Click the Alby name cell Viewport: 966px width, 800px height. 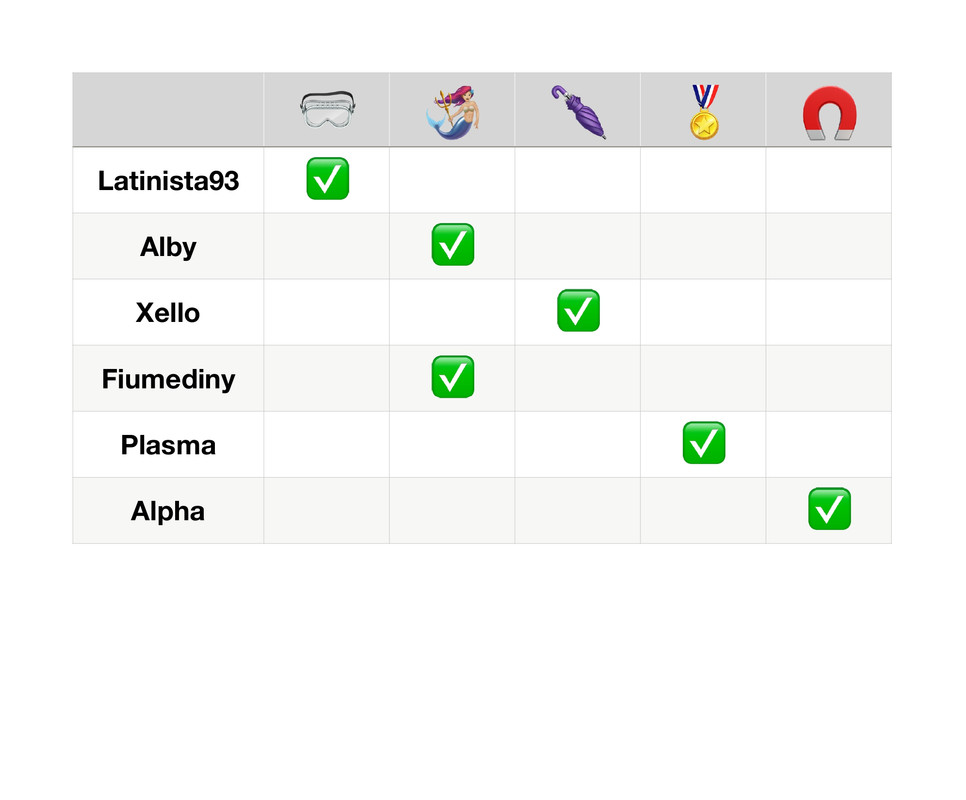(168, 247)
